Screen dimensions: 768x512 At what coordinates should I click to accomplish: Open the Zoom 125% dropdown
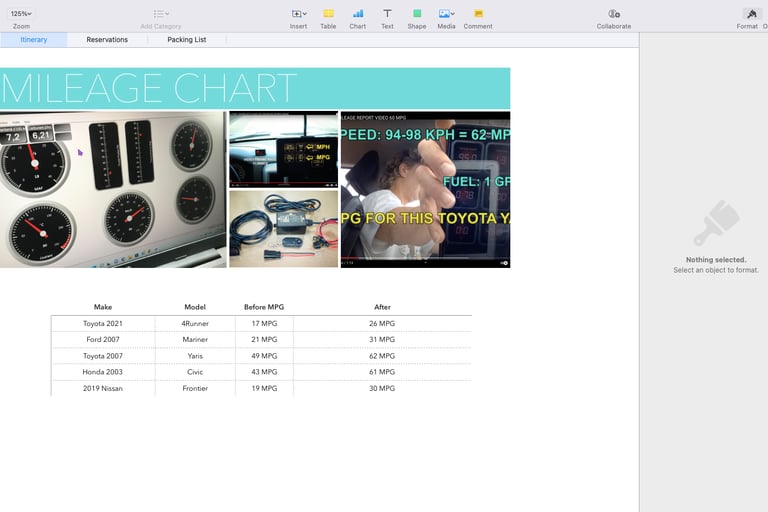click(21, 14)
